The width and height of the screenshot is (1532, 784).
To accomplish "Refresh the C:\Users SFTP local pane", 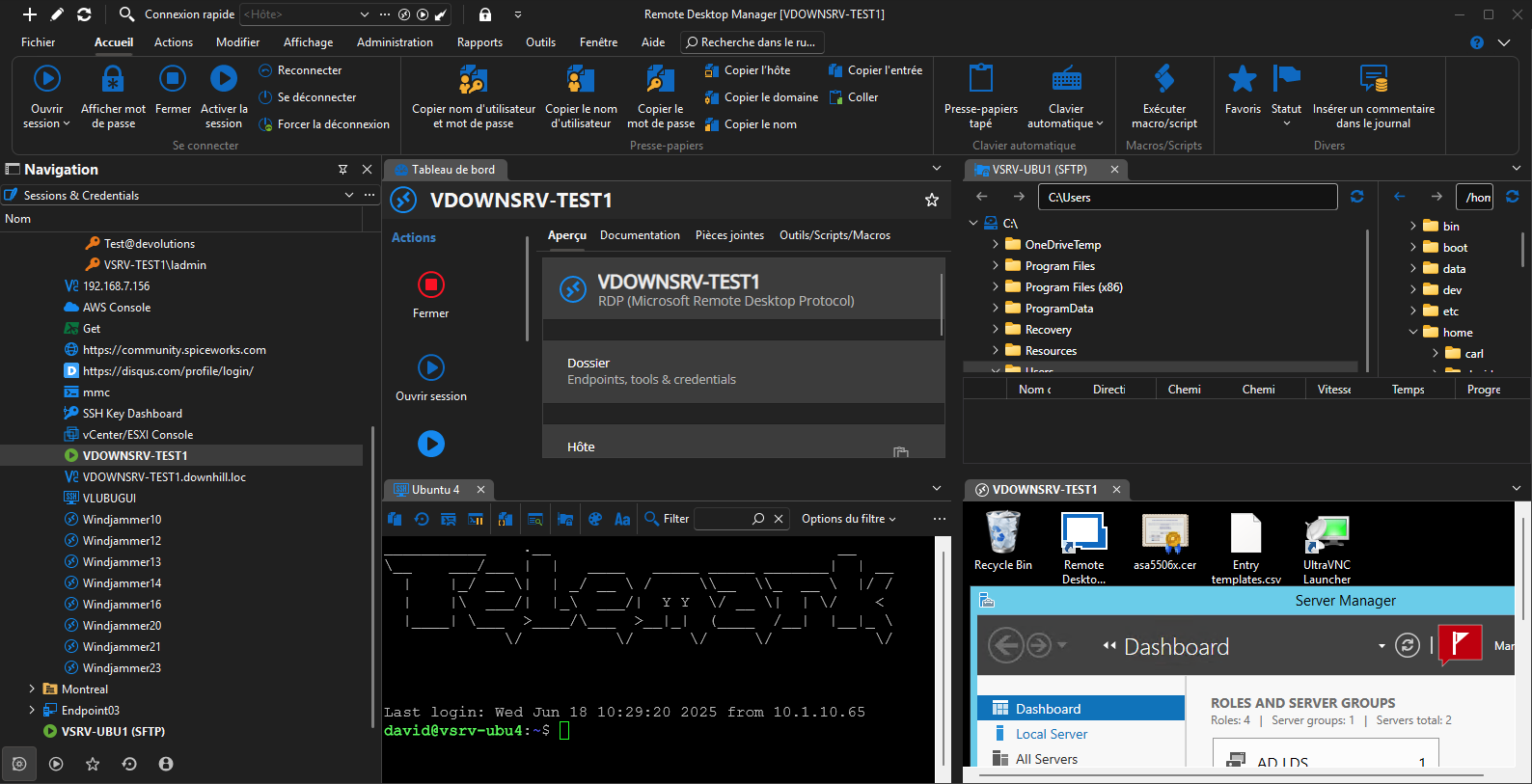I will point(1357,197).
